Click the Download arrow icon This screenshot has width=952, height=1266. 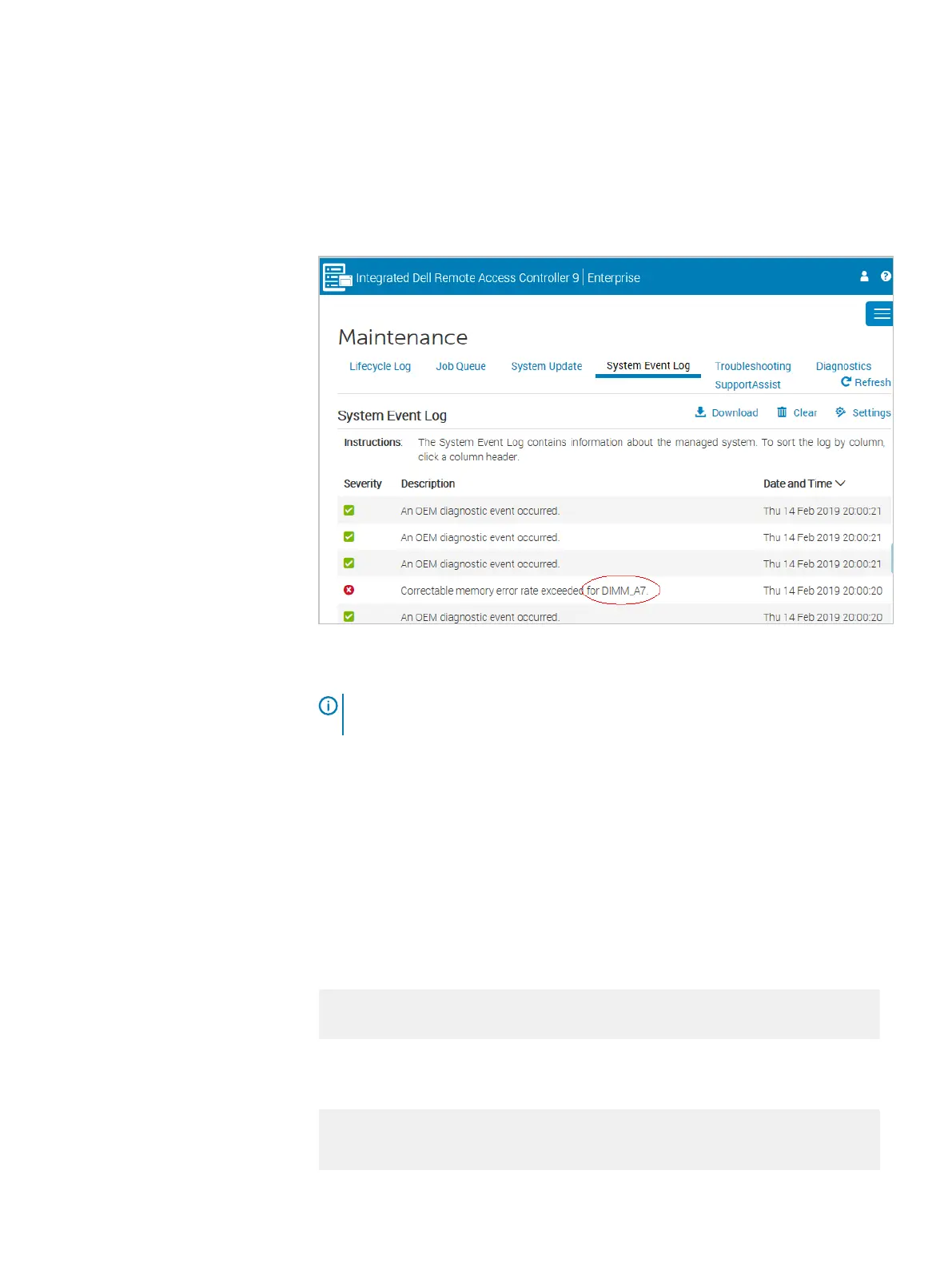coord(700,412)
